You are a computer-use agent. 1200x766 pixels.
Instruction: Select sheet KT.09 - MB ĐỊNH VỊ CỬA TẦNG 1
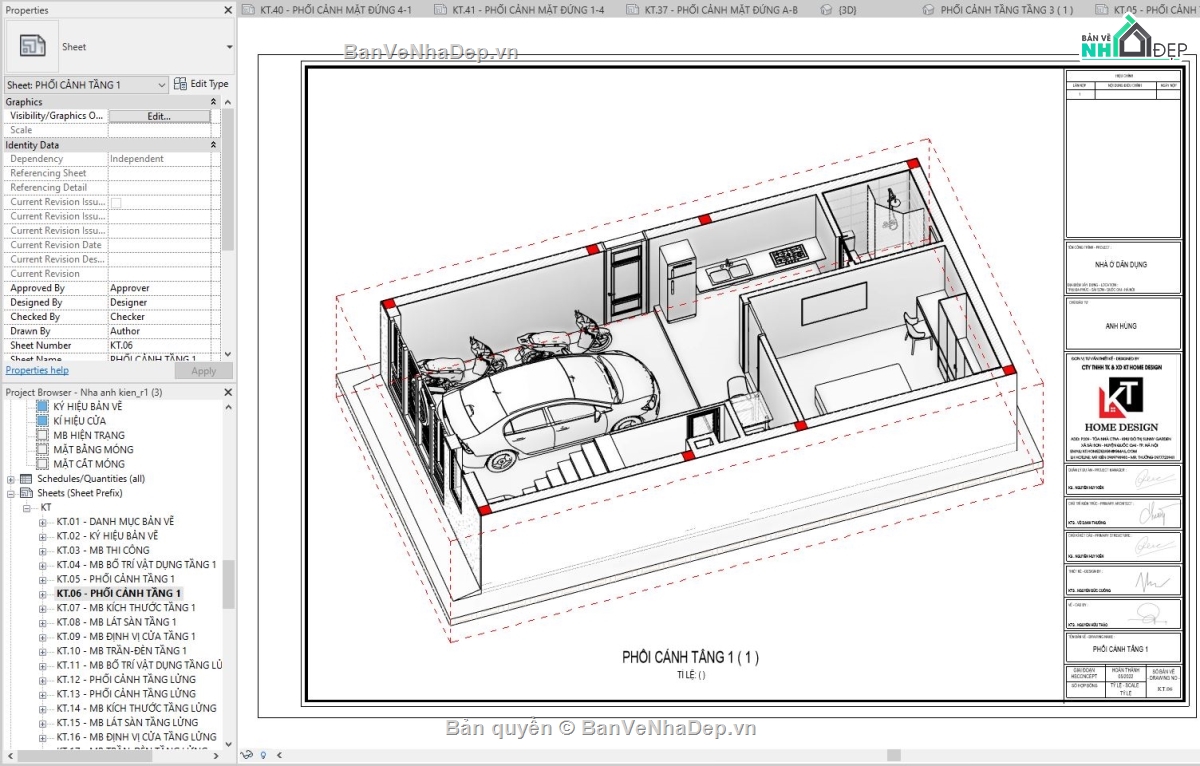click(x=126, y=636)
